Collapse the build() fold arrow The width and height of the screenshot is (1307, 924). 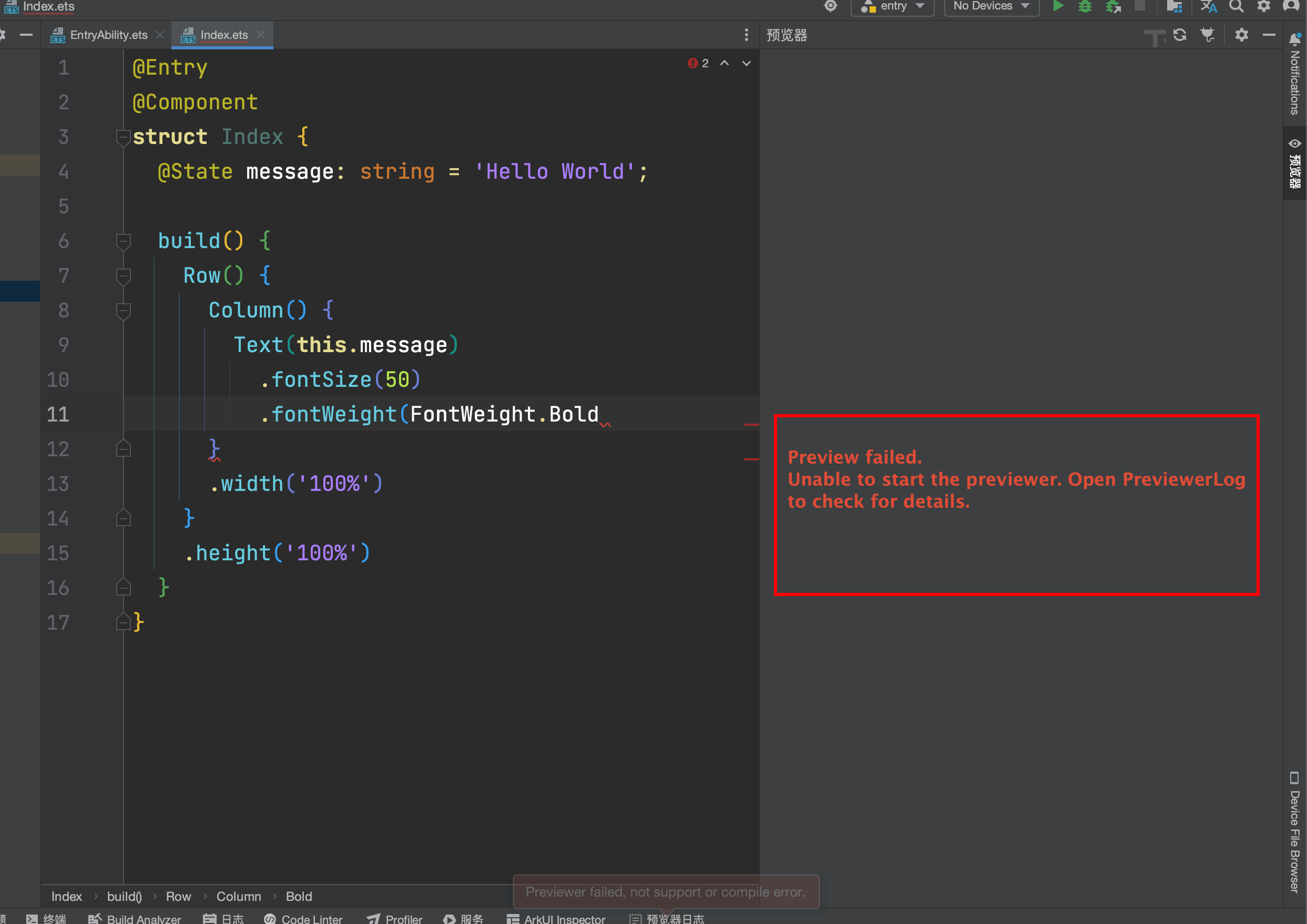(123, 241)
